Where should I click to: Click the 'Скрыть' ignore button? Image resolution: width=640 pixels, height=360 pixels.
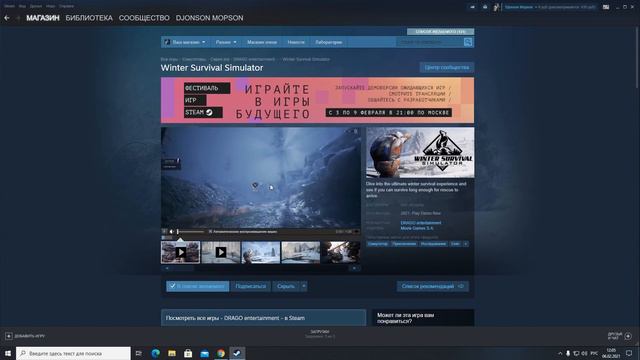tap(286, 286)
